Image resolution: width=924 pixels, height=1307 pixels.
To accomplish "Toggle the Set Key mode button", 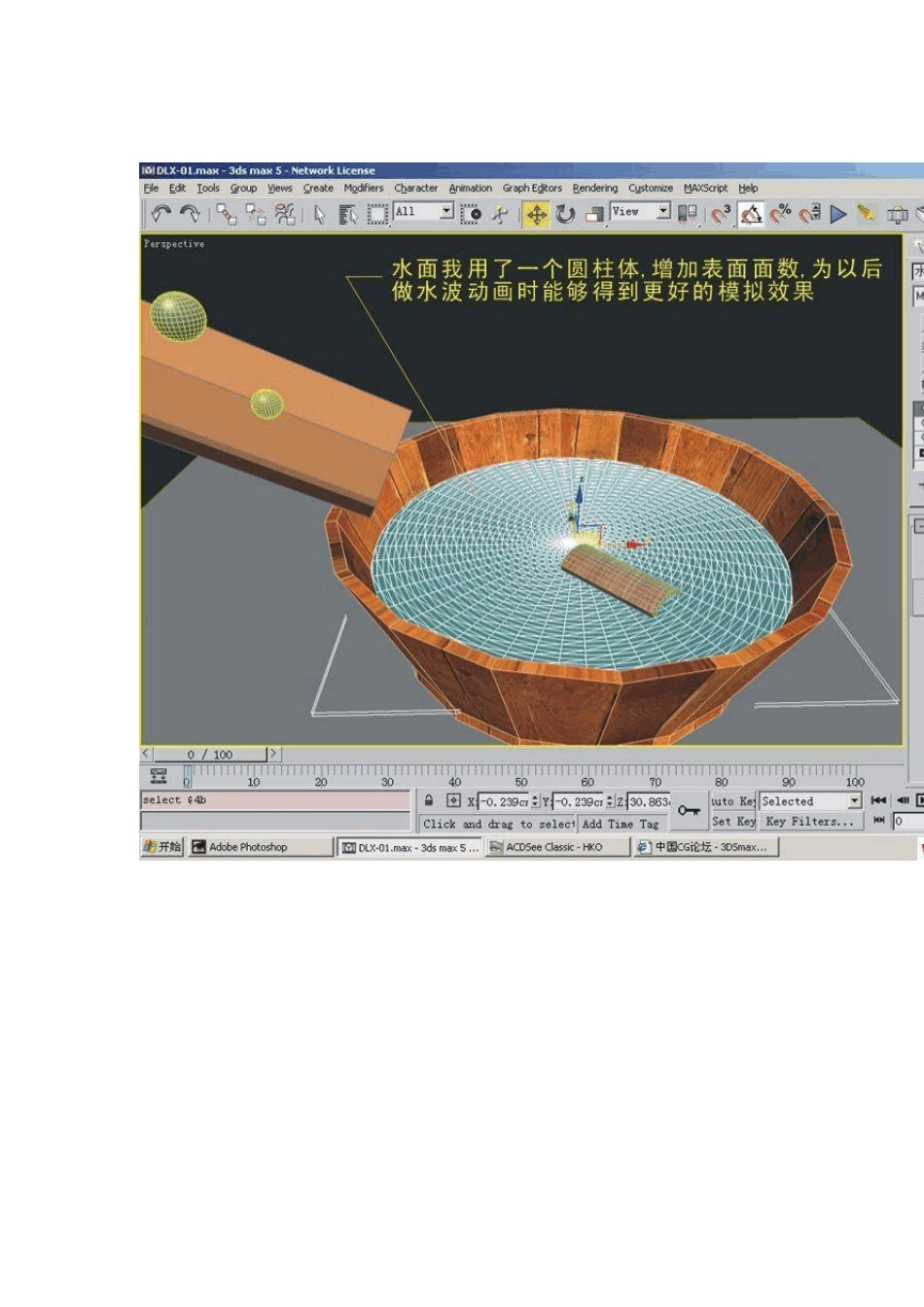I will tap(733, 822).
